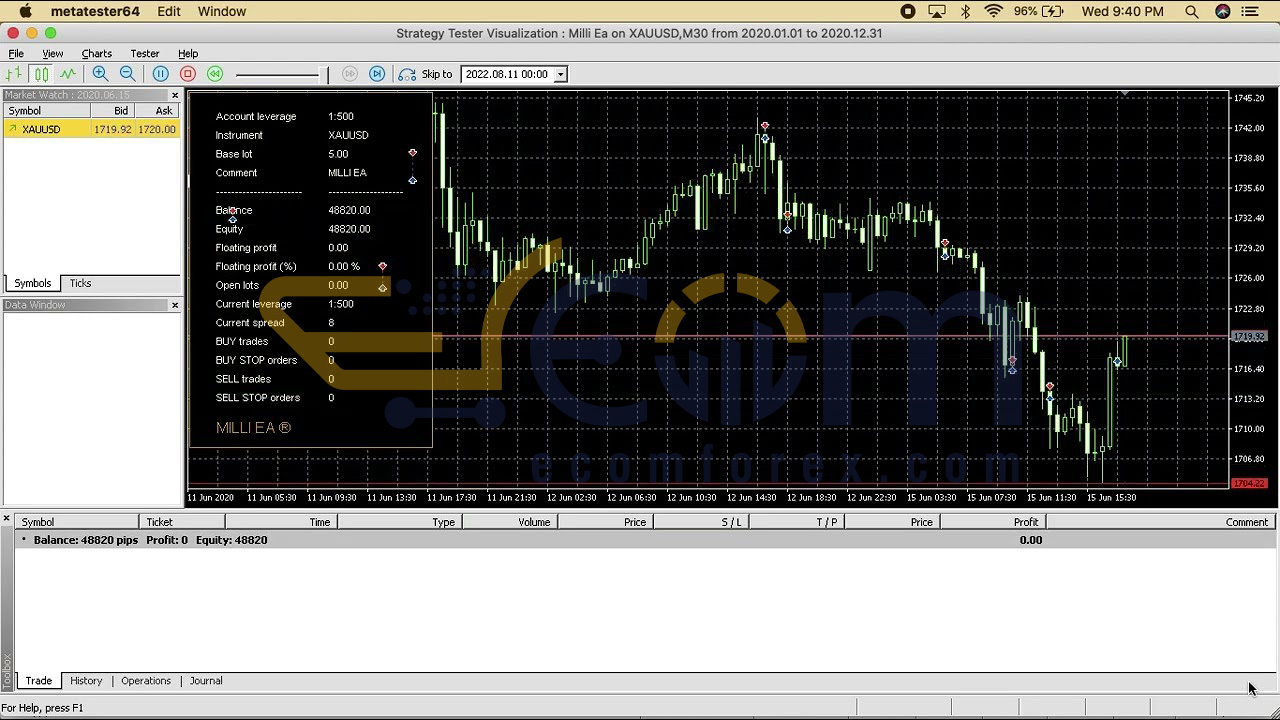Zoom in on the chart
Image resolution: width=1280 pixels, height=720 pixels.
(100, 74)
